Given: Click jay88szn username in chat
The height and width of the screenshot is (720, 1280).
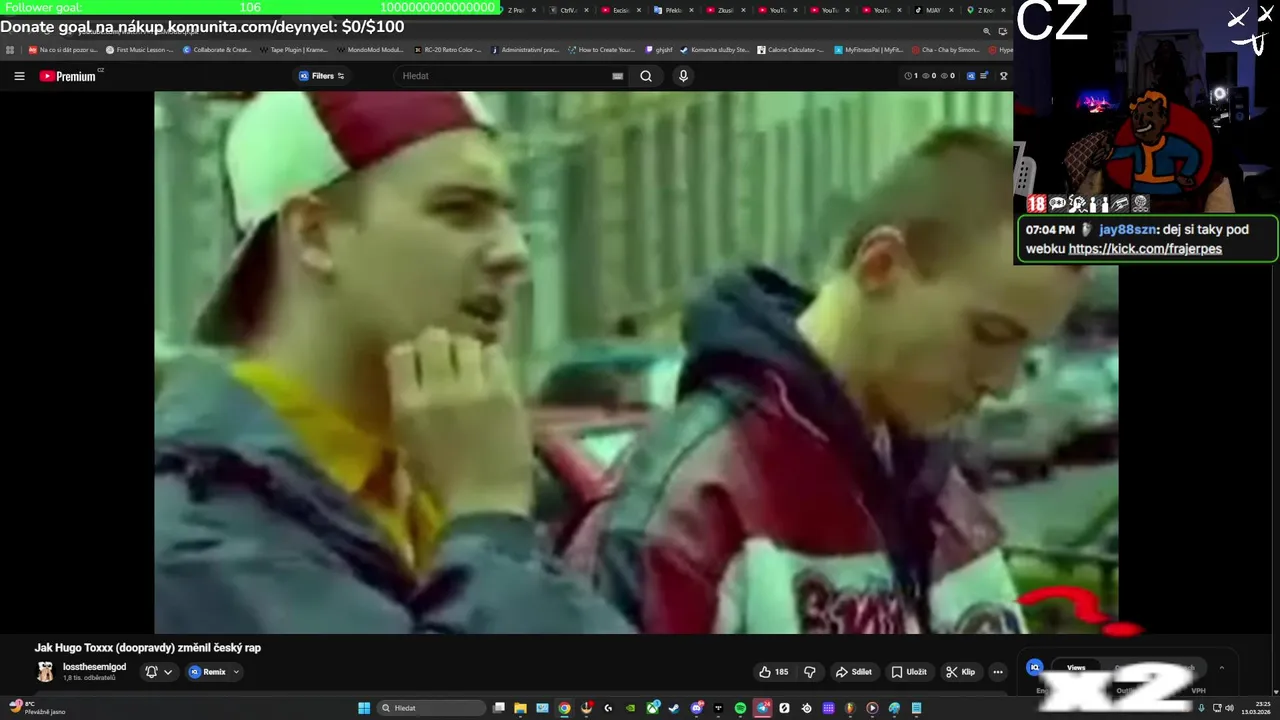Looking at the screenshot, I should (x=1129, y=229).
